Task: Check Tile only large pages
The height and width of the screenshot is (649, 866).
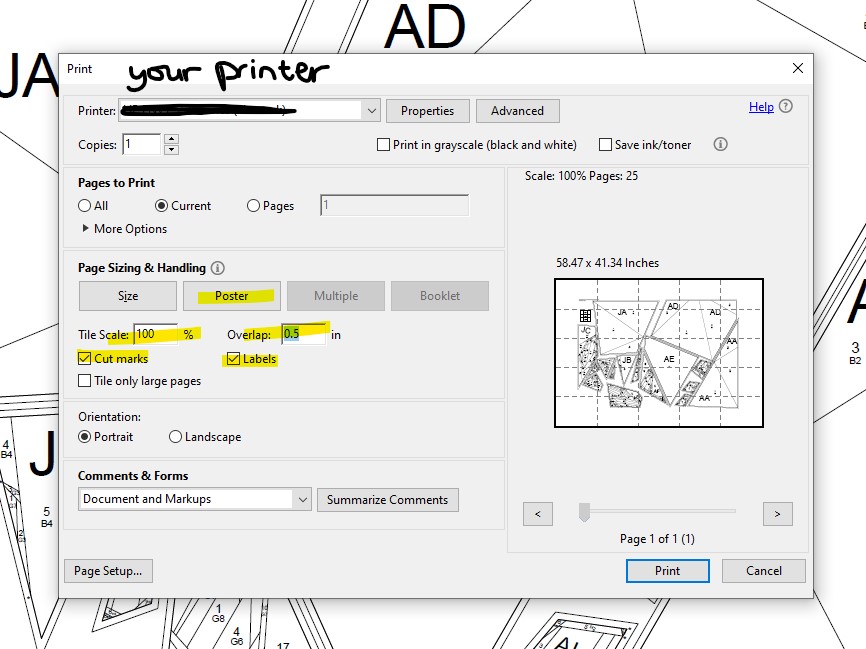Action: click(84, 380)
